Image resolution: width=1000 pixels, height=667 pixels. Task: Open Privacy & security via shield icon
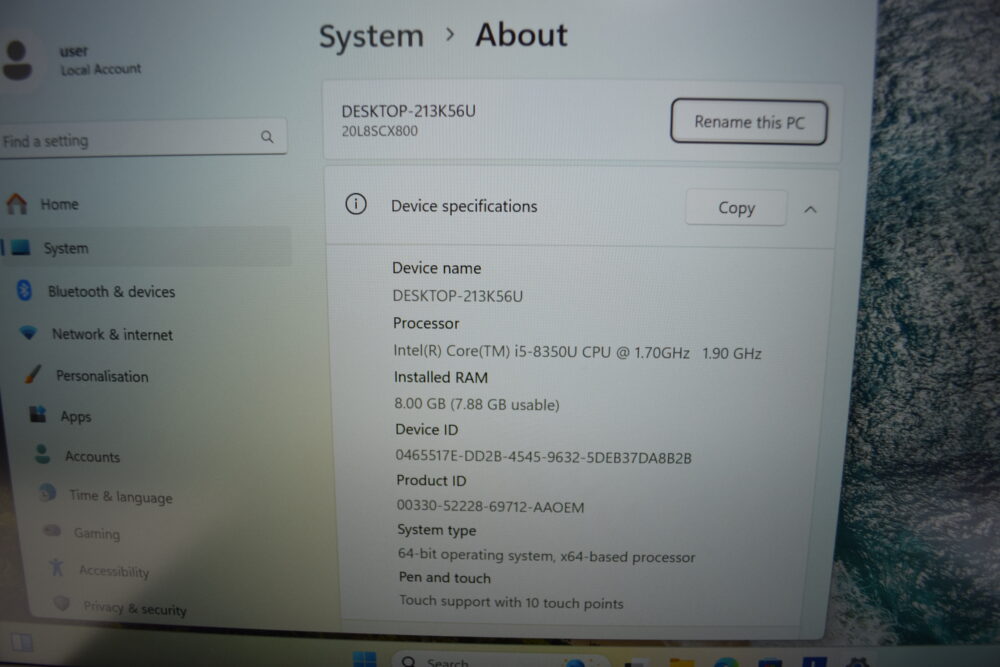tap(62, 603)
